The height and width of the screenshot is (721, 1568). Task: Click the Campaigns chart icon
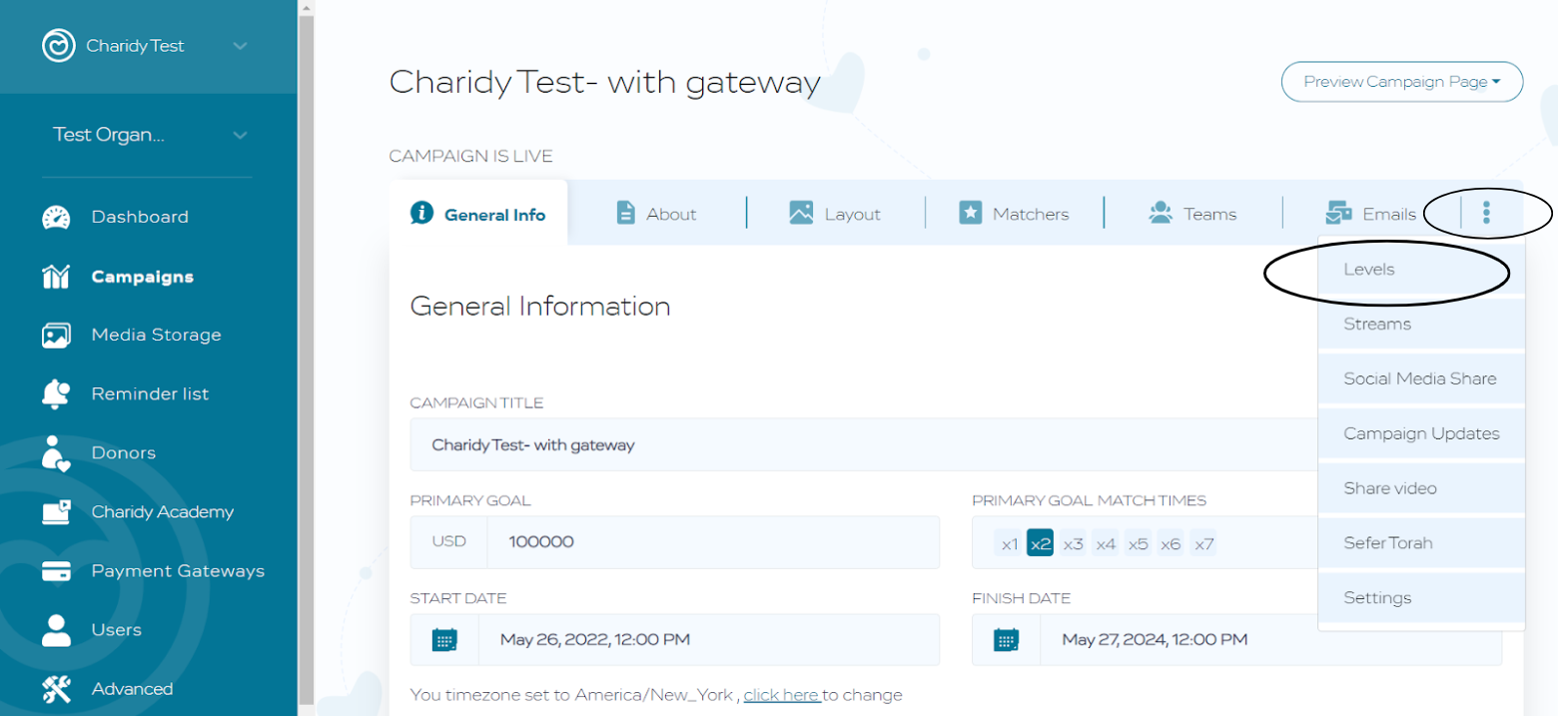tap(56, 277)
